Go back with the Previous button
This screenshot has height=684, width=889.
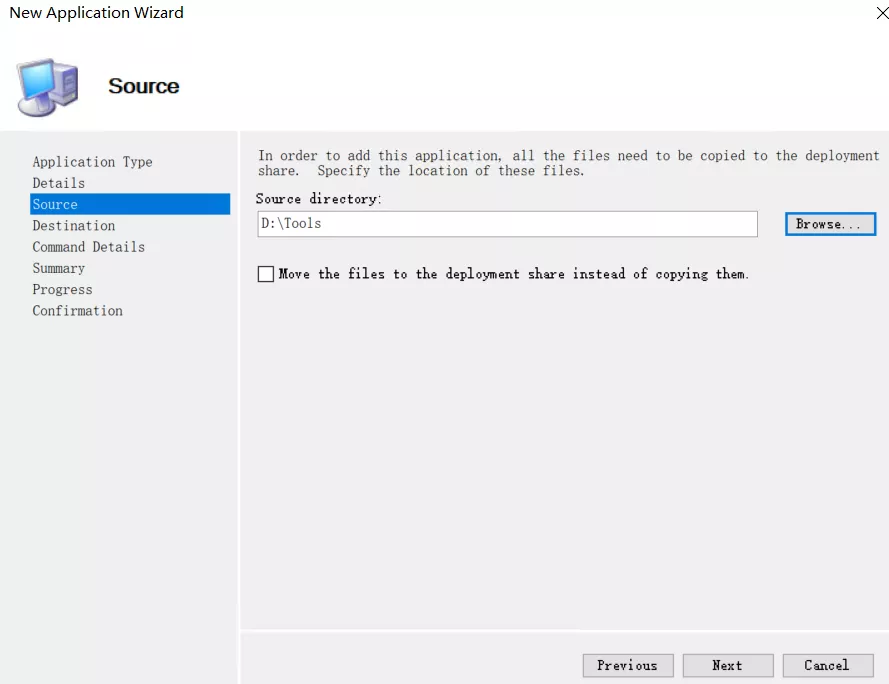628,665
